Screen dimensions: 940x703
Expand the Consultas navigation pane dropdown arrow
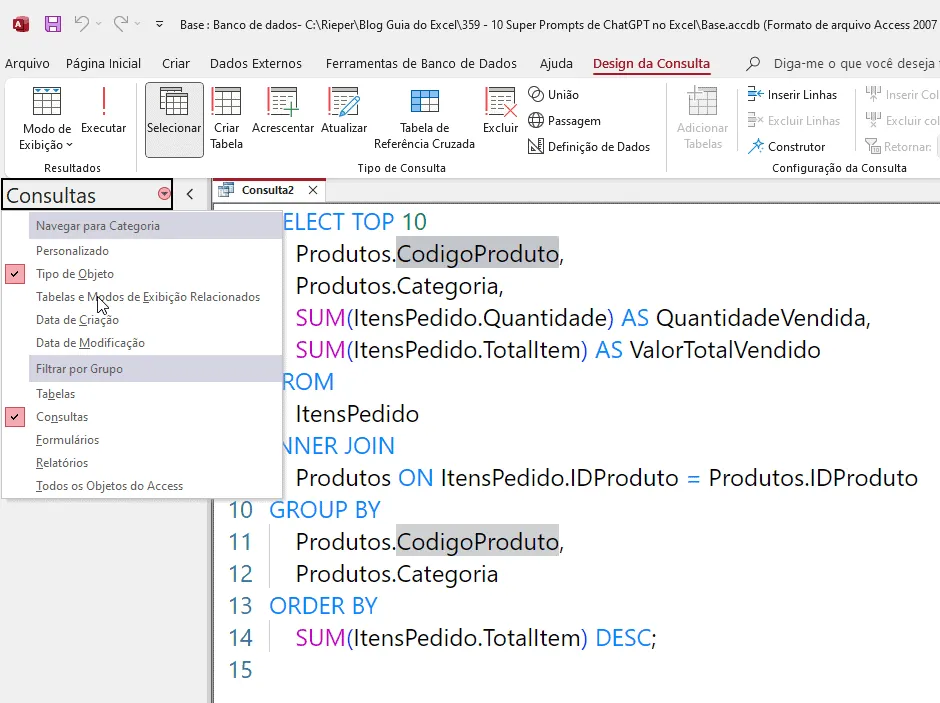coord(164,194)
